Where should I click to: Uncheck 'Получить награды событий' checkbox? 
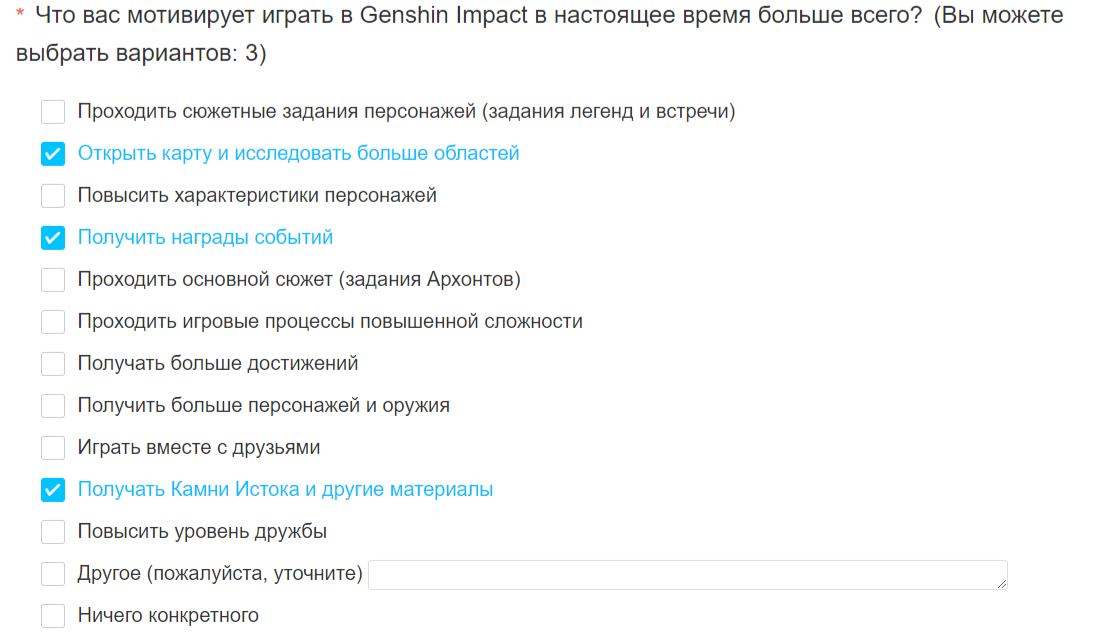53,238
